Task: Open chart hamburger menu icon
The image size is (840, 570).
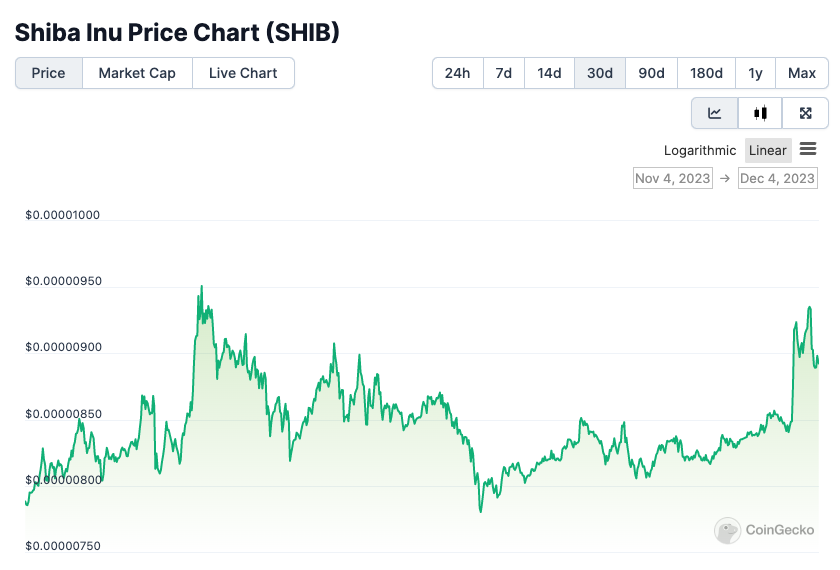Action: (x=808, y=150)
